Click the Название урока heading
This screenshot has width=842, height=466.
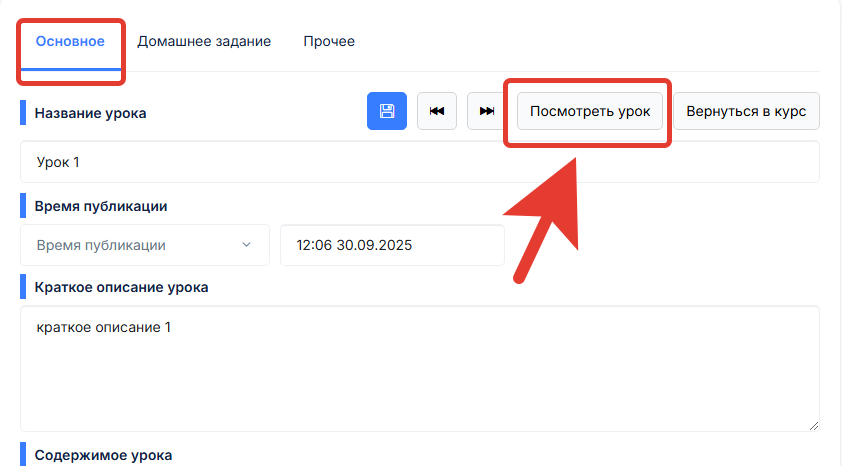[x=90, y=113]
